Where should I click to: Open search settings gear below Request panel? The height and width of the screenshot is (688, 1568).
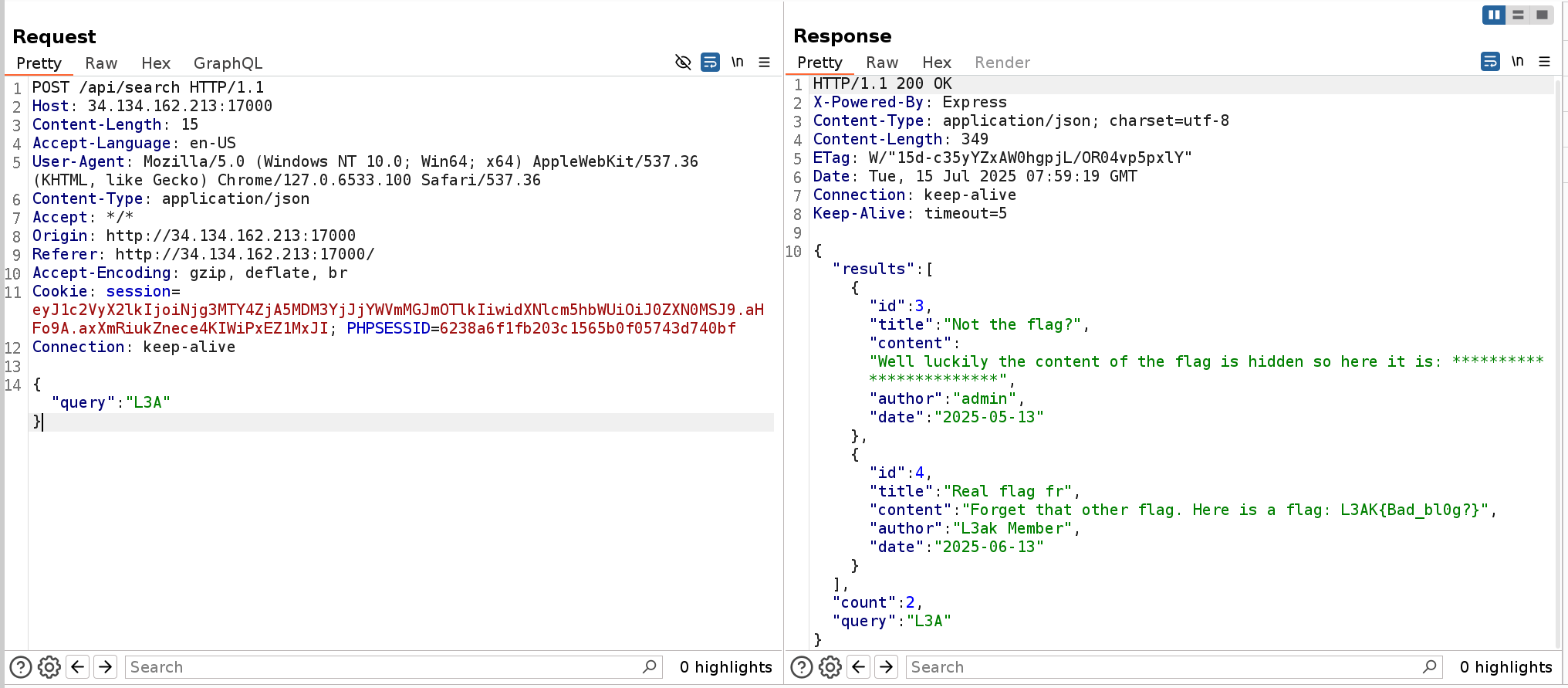(x=49, y=666)
